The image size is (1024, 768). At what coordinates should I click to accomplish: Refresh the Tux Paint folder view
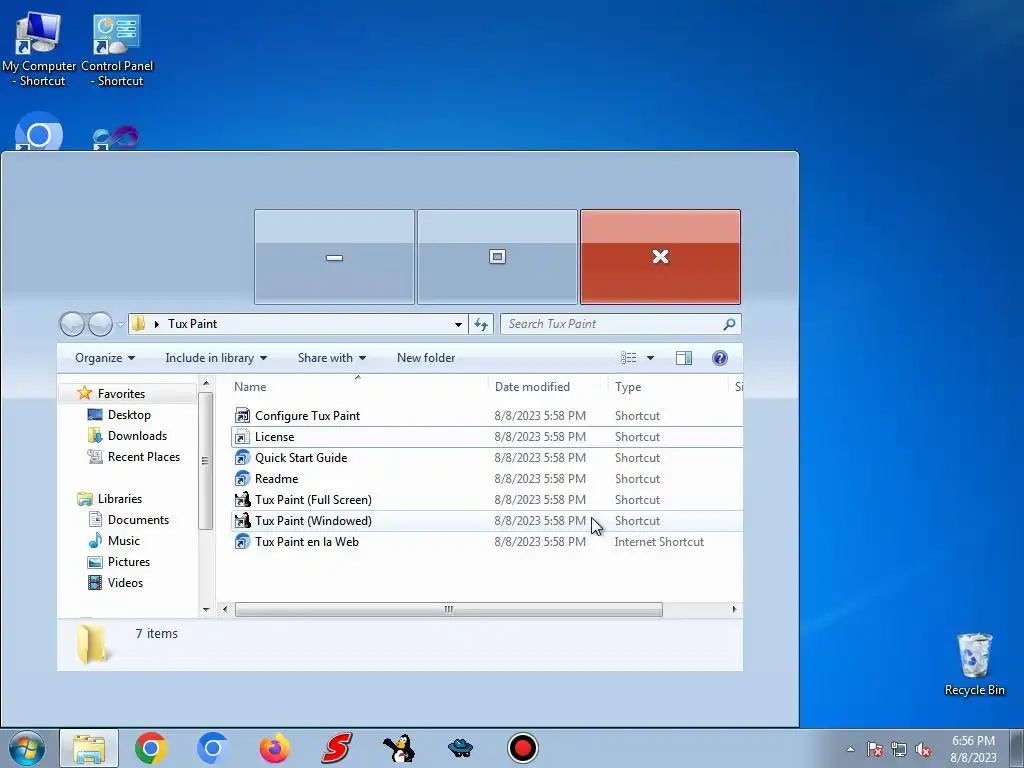pyautogui.click(x=481, y=324)
